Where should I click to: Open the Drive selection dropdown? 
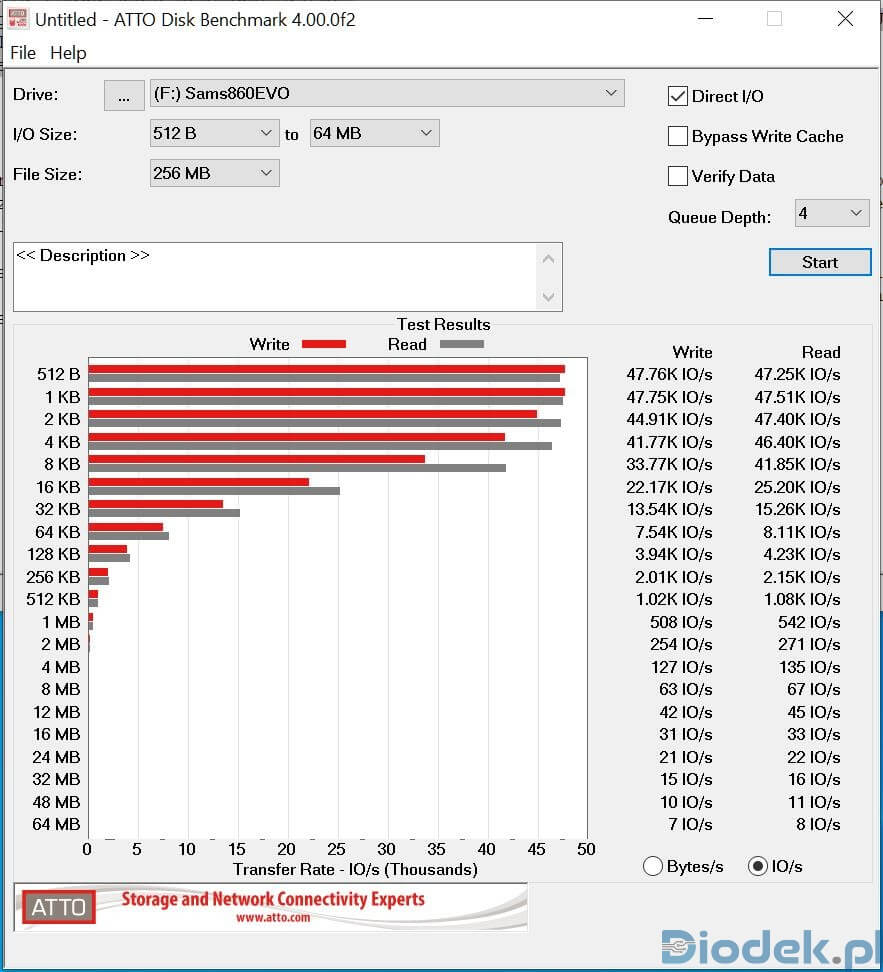[387, 94]
